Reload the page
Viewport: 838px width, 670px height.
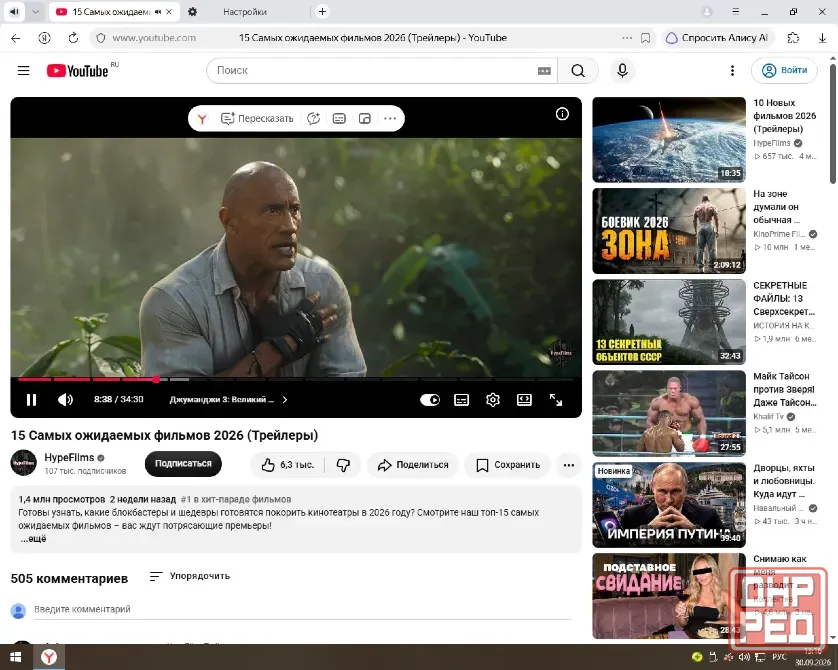tap(73, 38)
